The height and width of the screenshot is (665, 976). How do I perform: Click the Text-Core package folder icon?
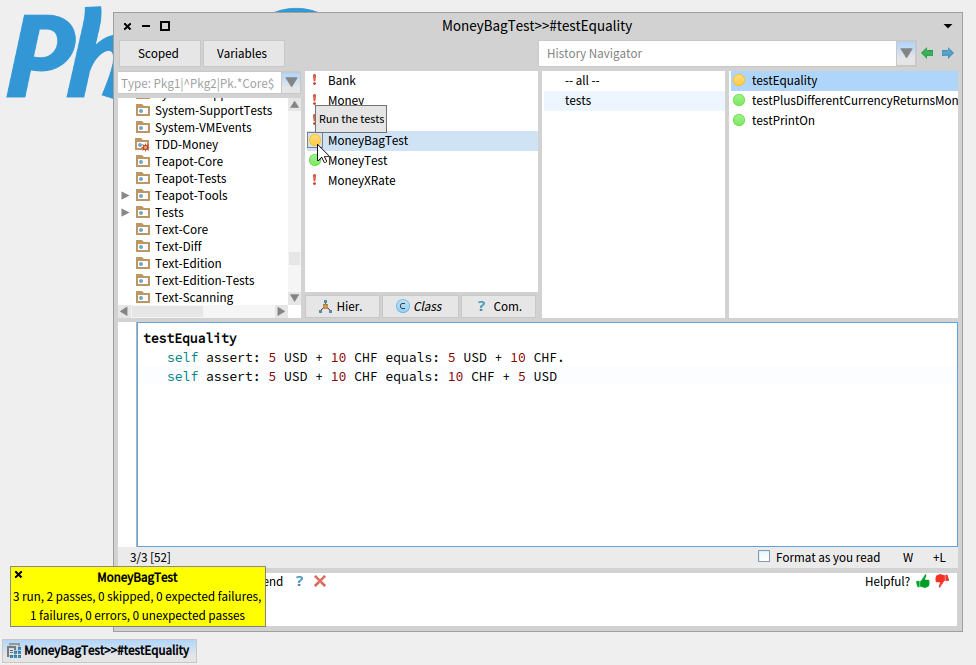143,229
